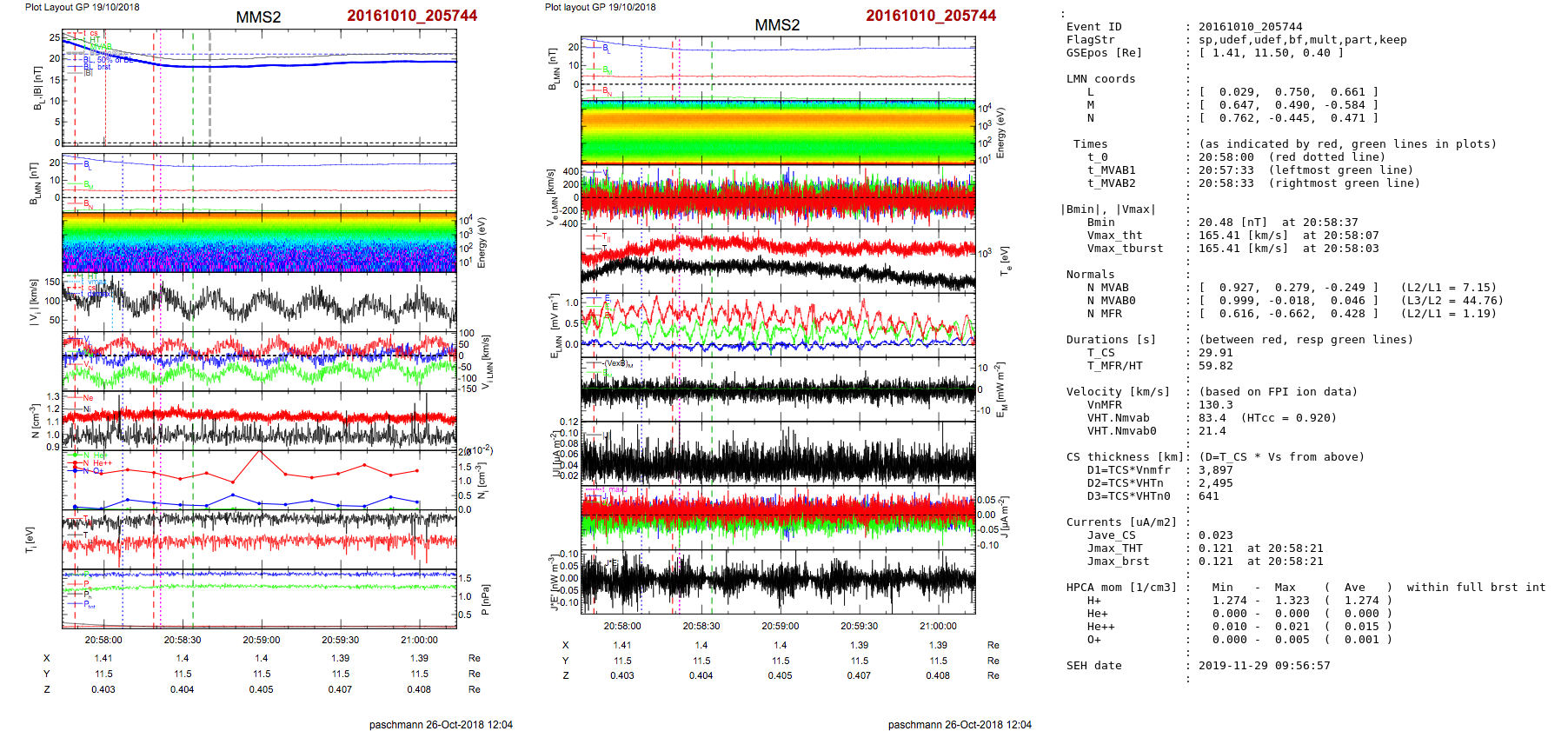Click the gray dashed vertical line in top-left panel
This screenshot has width=1568, height=731.
[x=209, y=87]
